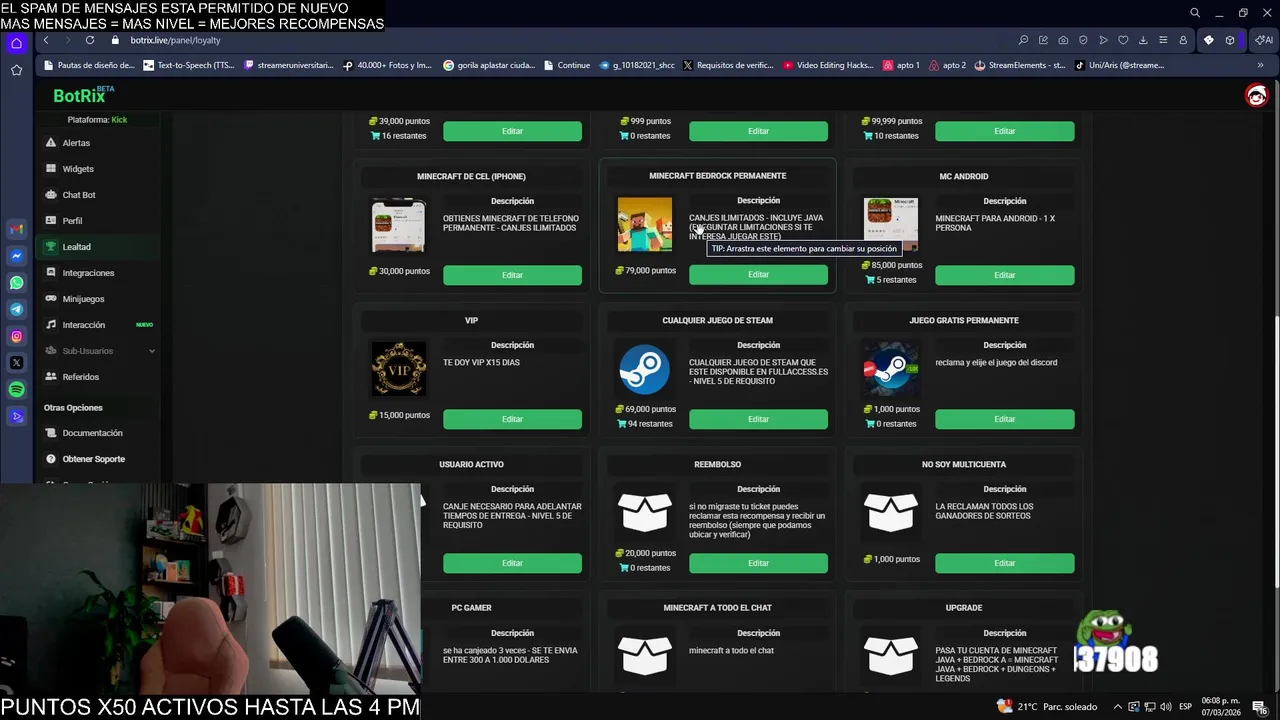Edit the Usuario Activo reward

click(512, 563)
